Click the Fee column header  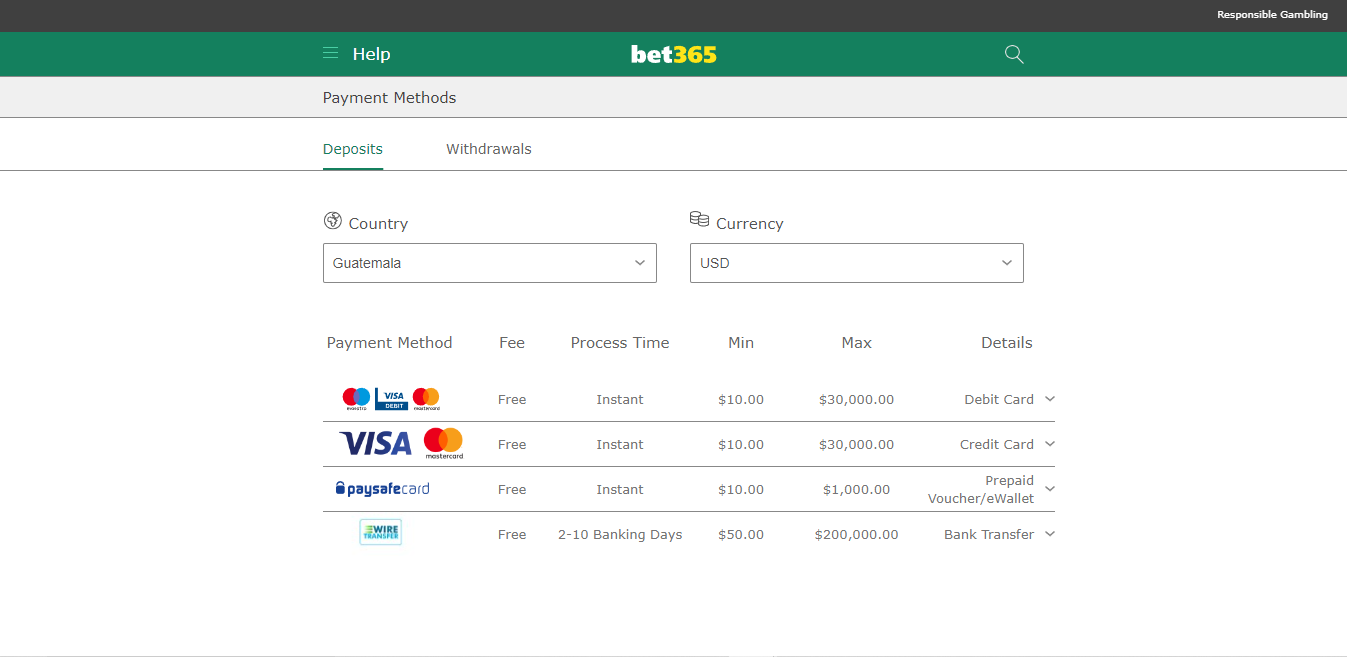pyautogui.click(x=512, y=343)
